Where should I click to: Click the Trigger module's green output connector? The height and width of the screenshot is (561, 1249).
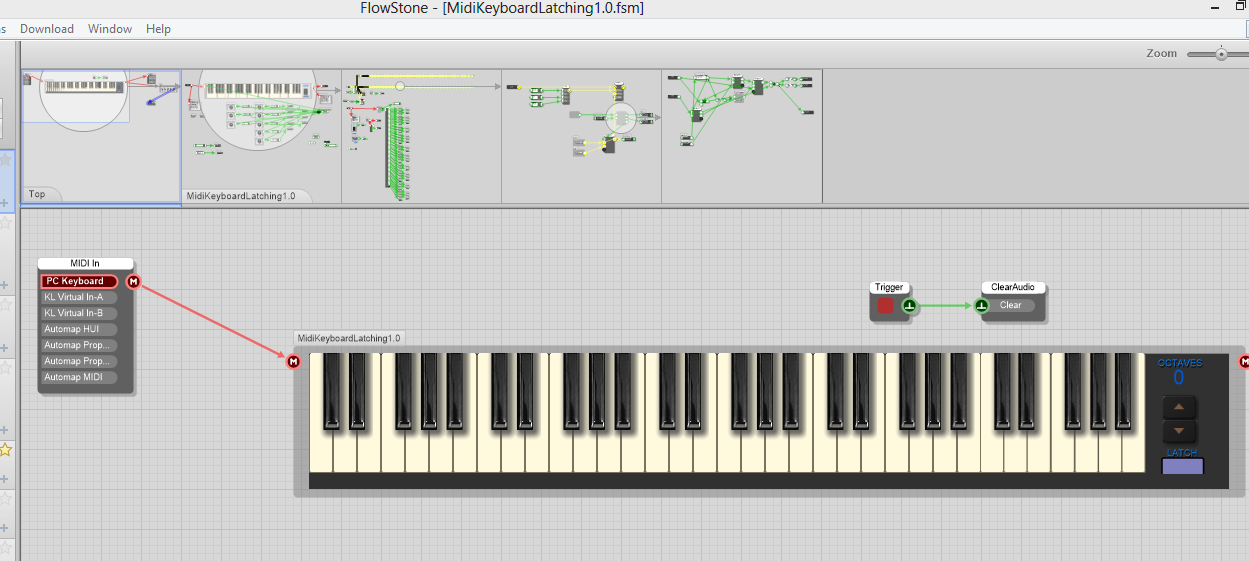[909, 306]
